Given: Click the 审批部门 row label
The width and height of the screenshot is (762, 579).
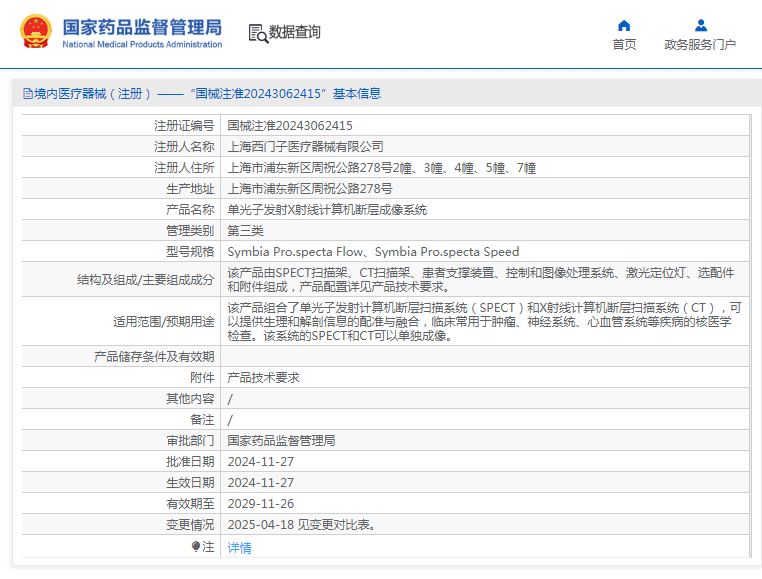Looking at the screenshot, I should point(190,440).
